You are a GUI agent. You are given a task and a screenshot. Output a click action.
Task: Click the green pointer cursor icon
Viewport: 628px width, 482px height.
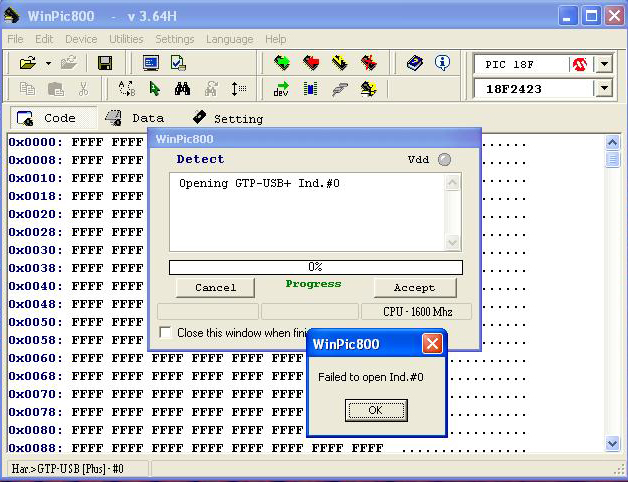pos(154,89)
